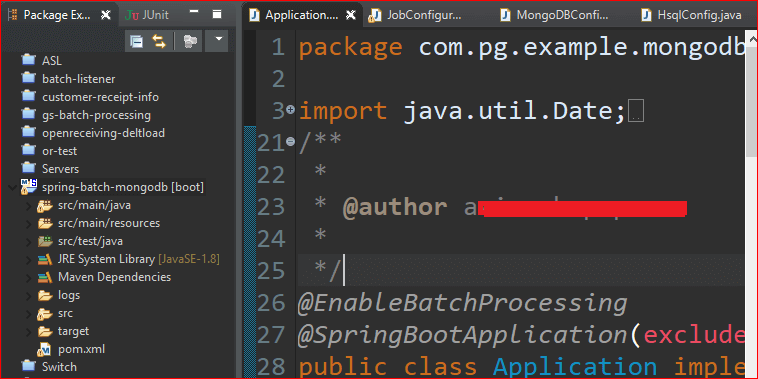This screenshot has width=758, height=379.
Task: Click JRE System Library books icon
Action: point(45,260)
